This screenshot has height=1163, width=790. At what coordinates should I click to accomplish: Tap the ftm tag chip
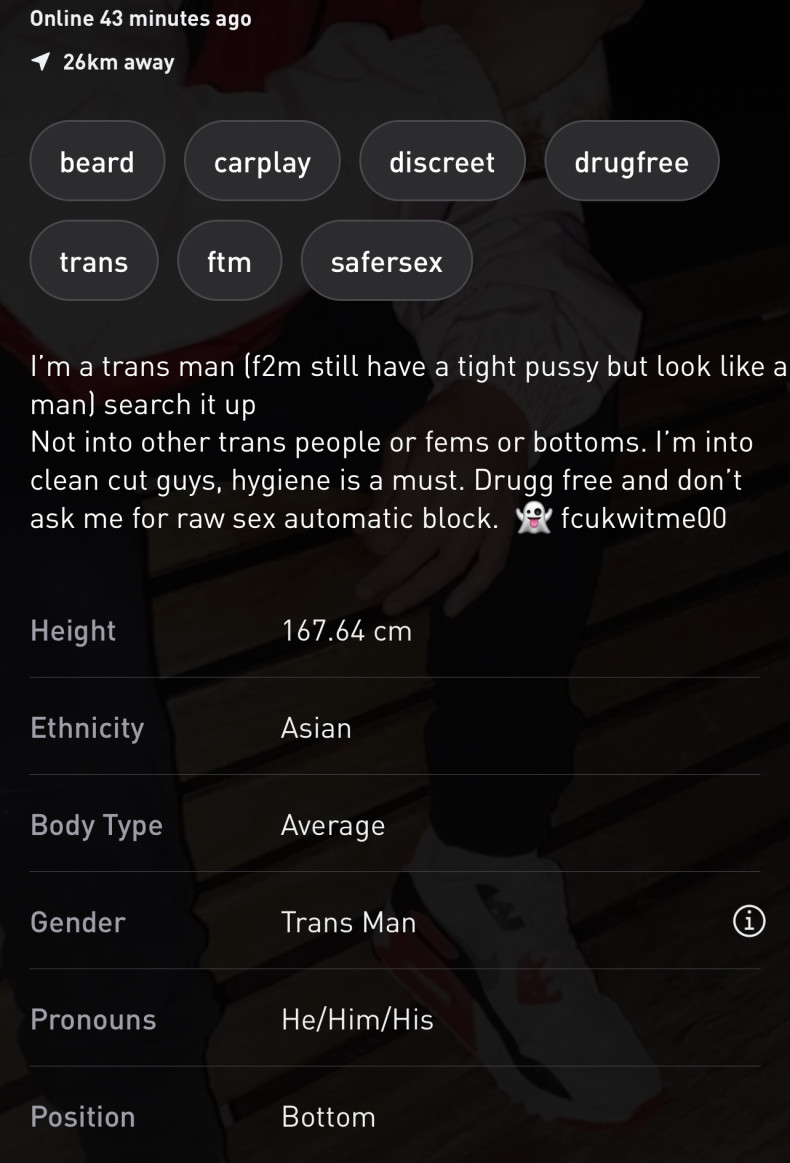[x=229, y=262]
